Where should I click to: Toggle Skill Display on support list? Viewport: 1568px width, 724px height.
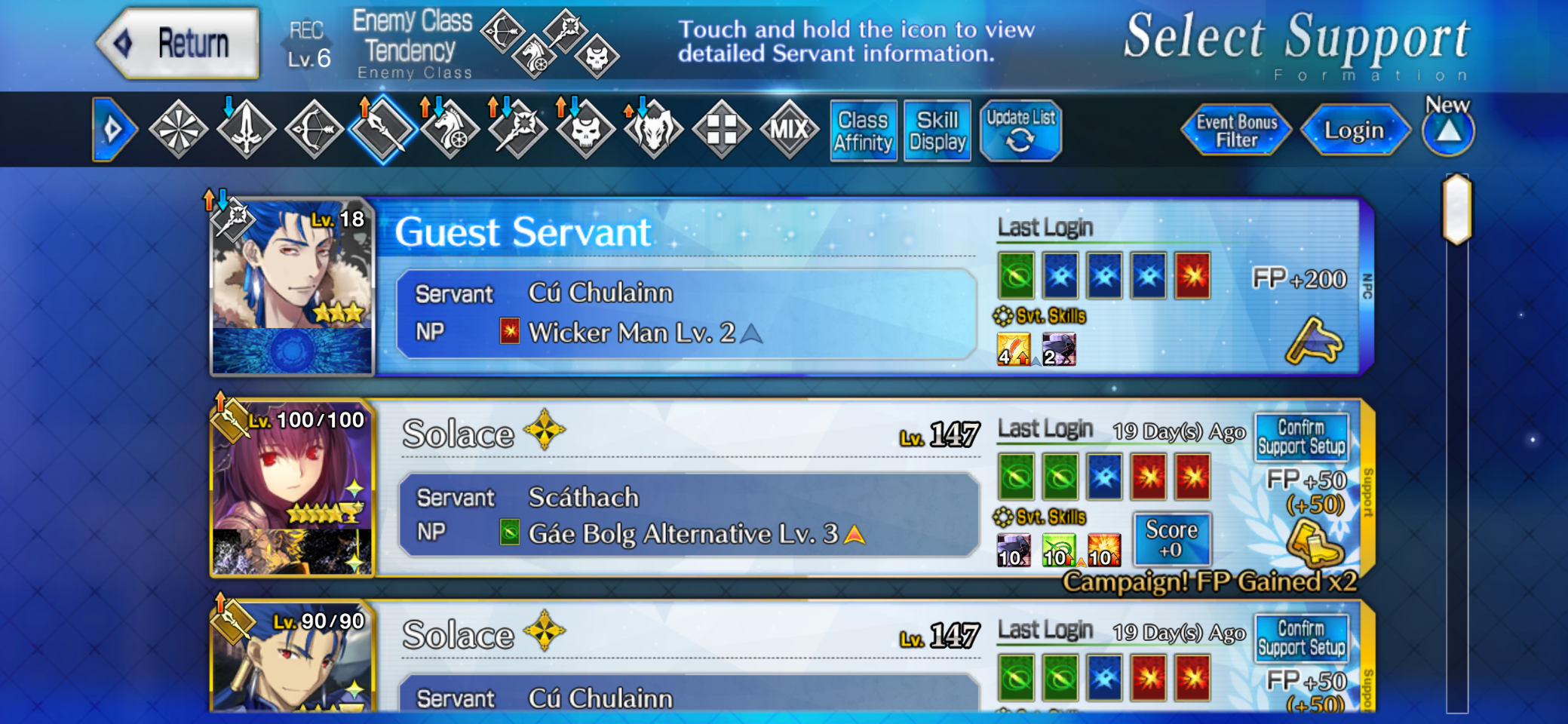[x=937, y=130]
